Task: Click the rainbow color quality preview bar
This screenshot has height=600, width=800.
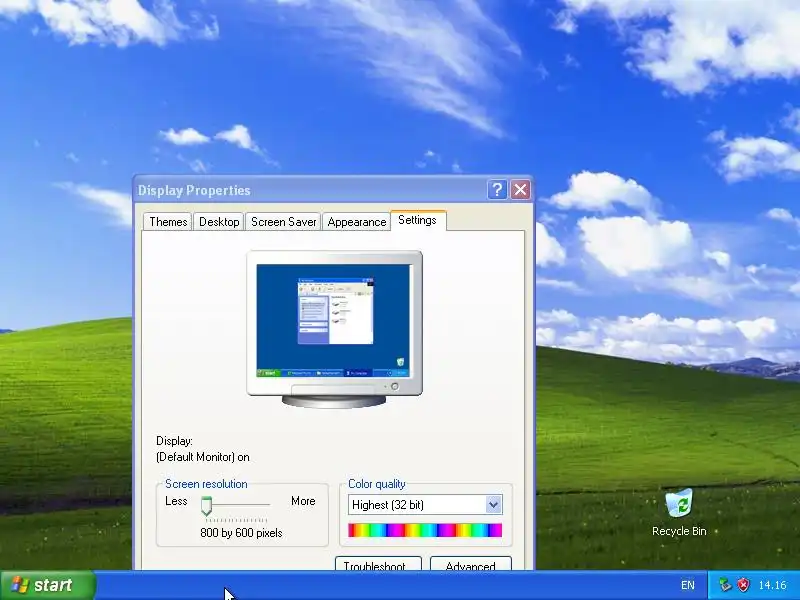Action: [x=425, y=531]
